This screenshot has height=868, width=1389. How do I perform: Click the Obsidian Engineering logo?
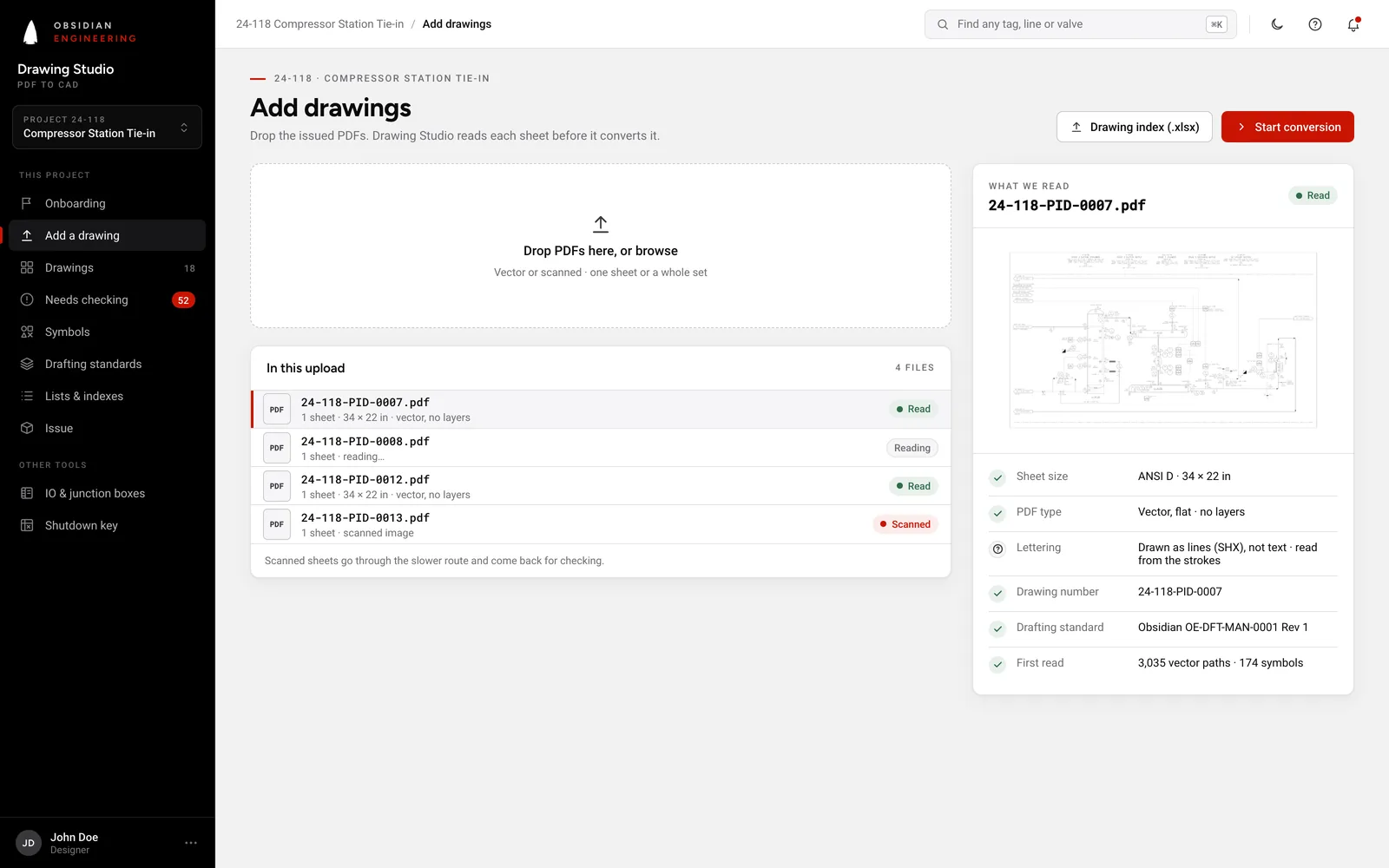coord(78,32)
